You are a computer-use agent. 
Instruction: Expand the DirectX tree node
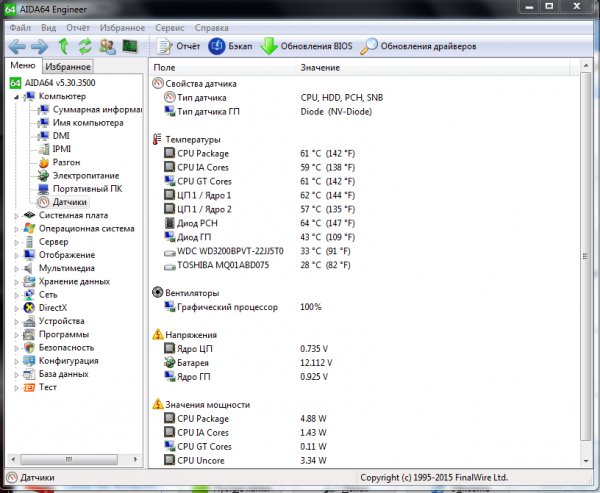pos(16,309)
